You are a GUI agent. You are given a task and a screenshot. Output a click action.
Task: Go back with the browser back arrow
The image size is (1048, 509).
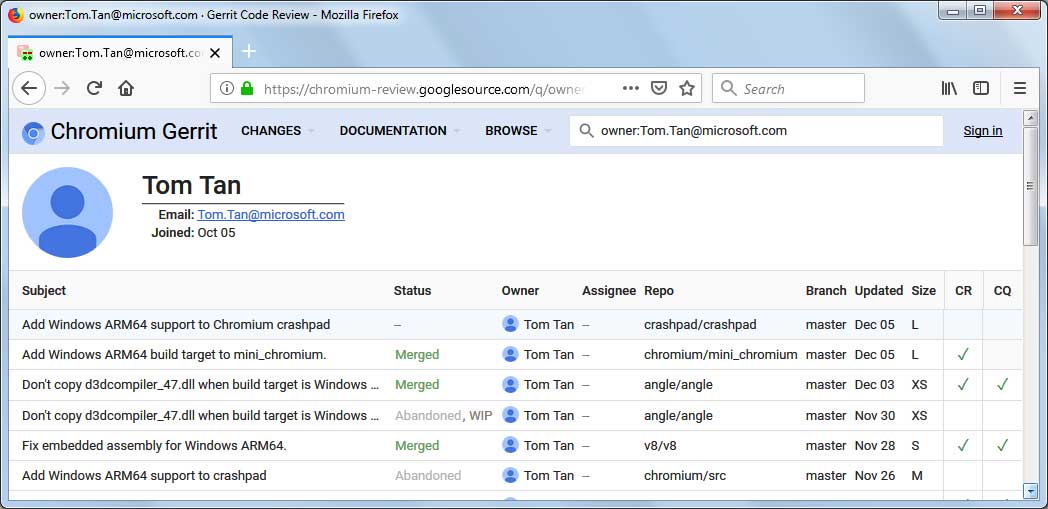pyautogui.click(x=29, y=88)
